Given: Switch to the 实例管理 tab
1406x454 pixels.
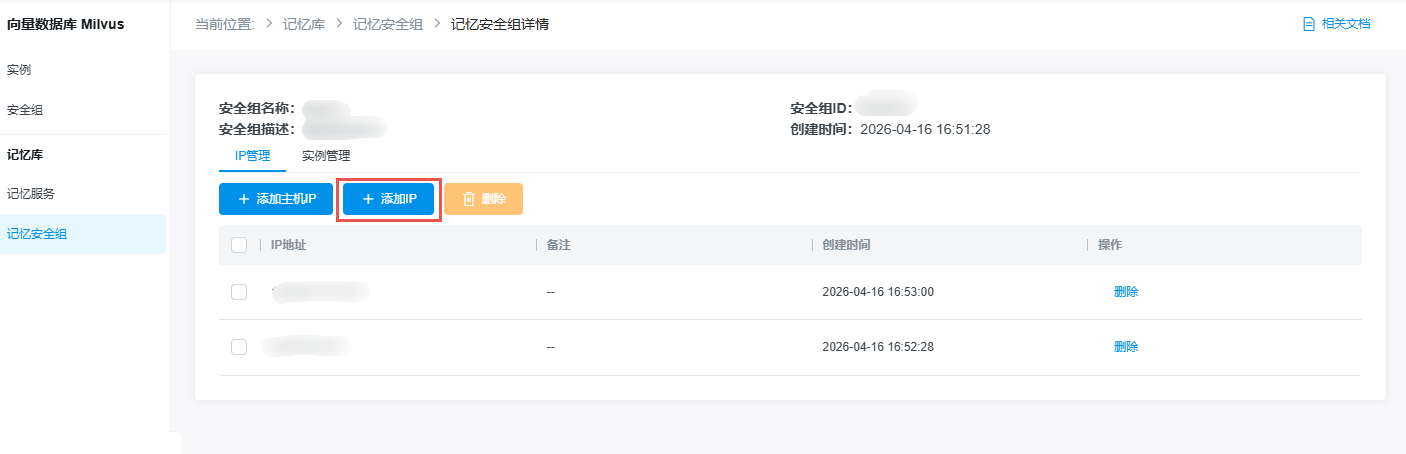Looking at the screenshot, I should pyautogui.click(x=326, y=156).
